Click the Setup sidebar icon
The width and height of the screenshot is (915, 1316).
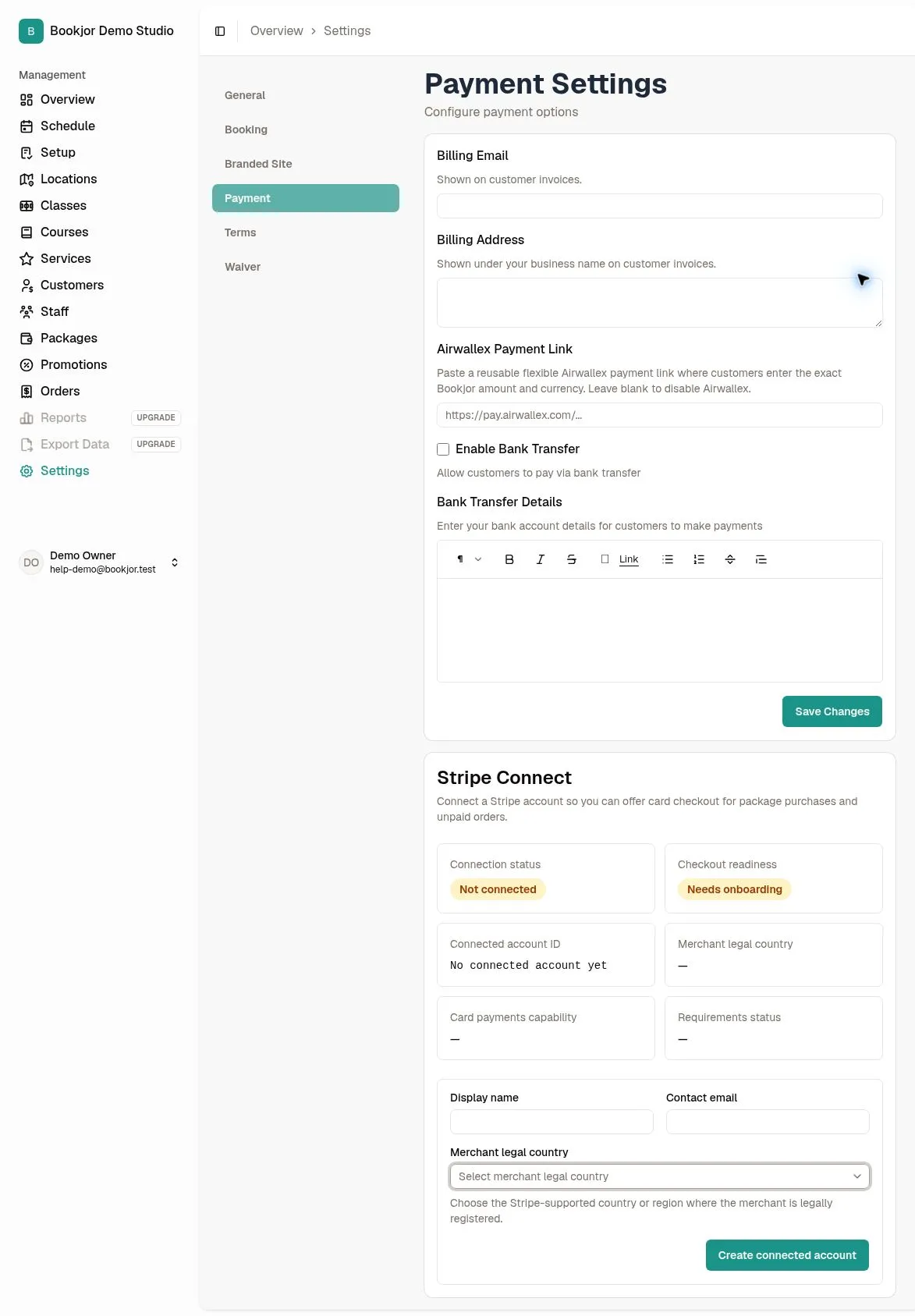pyautogui.click(x=27, y=153)
